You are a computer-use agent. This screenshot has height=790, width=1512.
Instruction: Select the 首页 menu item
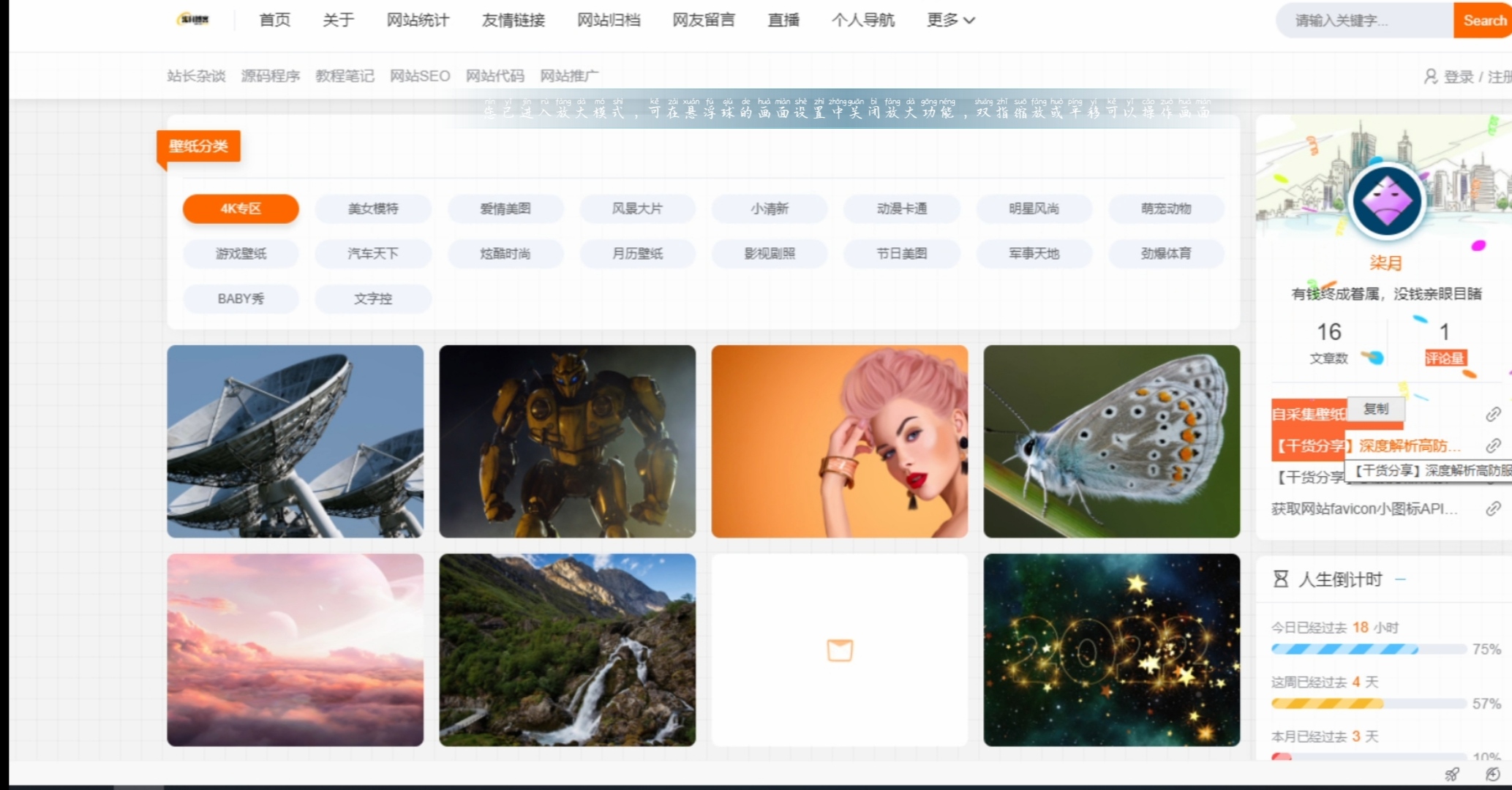(271, 19)
